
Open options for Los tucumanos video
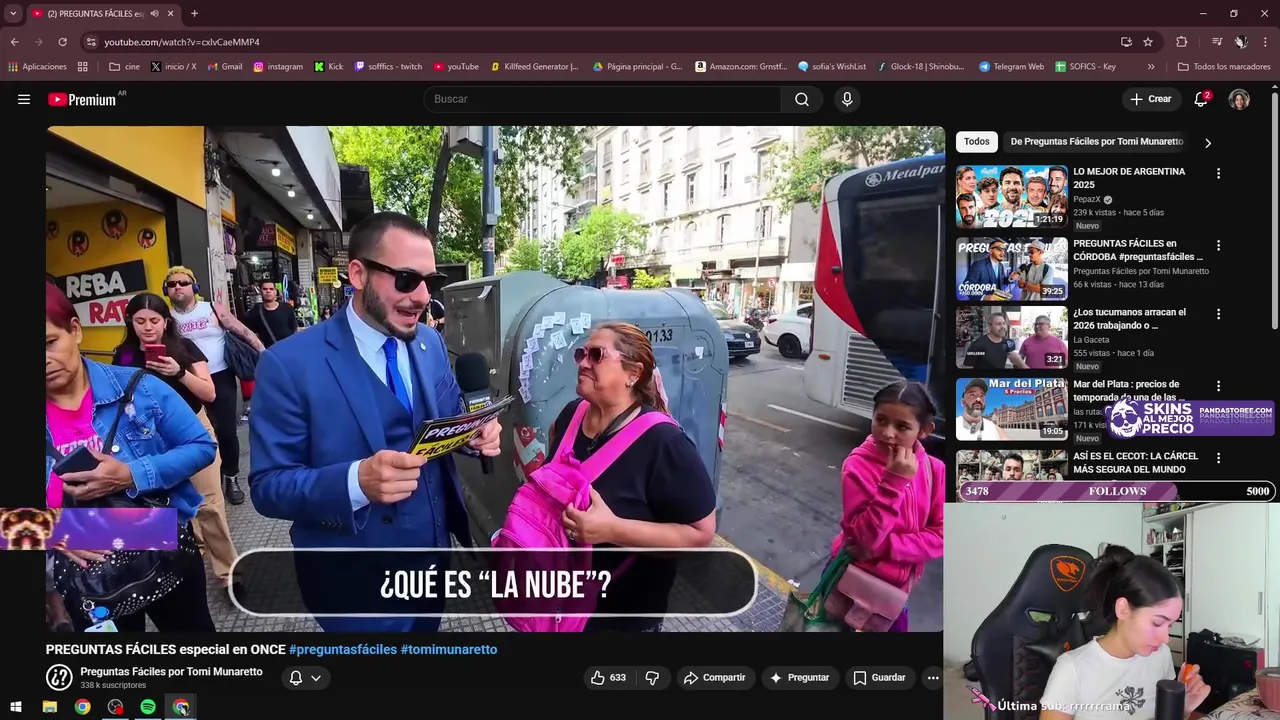pos(1218,314)
